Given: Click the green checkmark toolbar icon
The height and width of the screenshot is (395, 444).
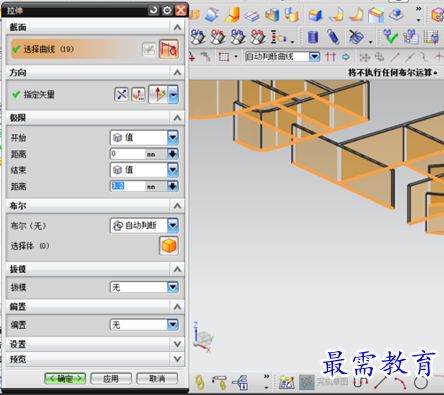Looking at the screenshot, I should (x=390, y=37).
